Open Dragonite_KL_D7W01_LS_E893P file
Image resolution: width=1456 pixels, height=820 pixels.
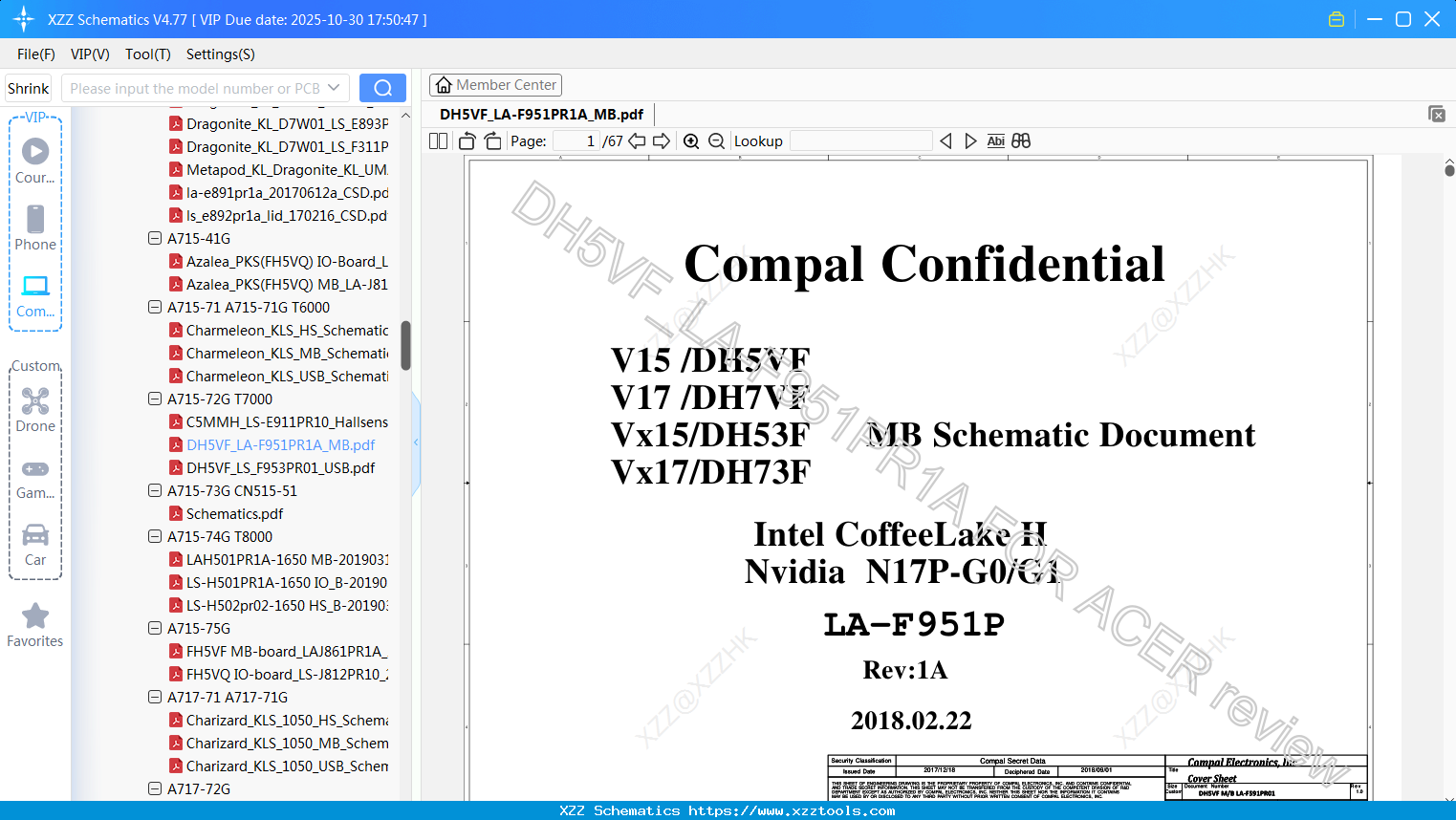[x=278, y=123]
